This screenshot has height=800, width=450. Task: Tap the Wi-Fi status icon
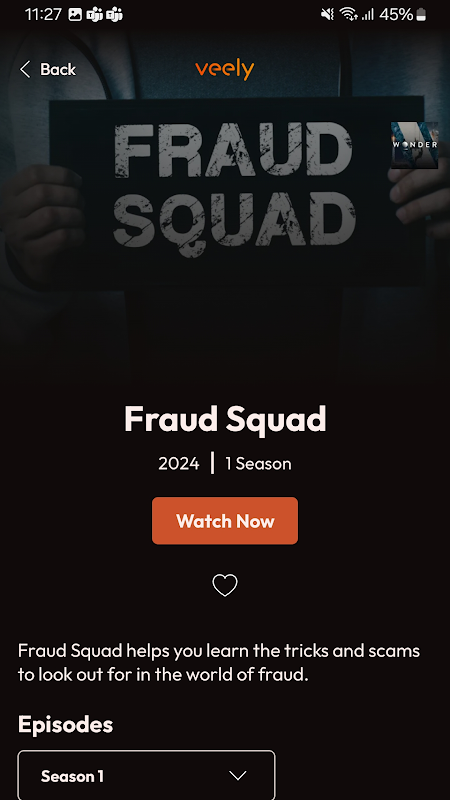click(x=348, y=15)
